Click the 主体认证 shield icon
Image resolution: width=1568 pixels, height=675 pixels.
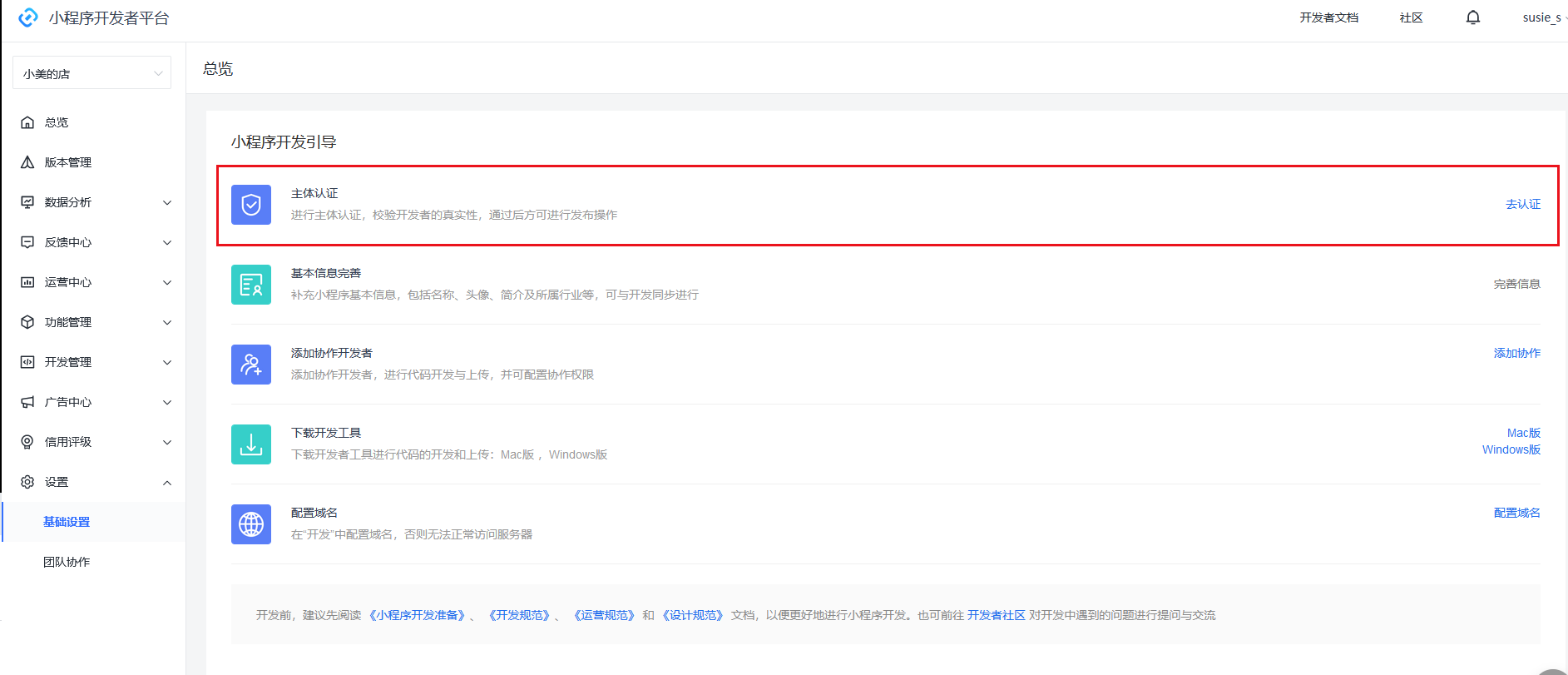pyautogui.click(x=251, y=205)
